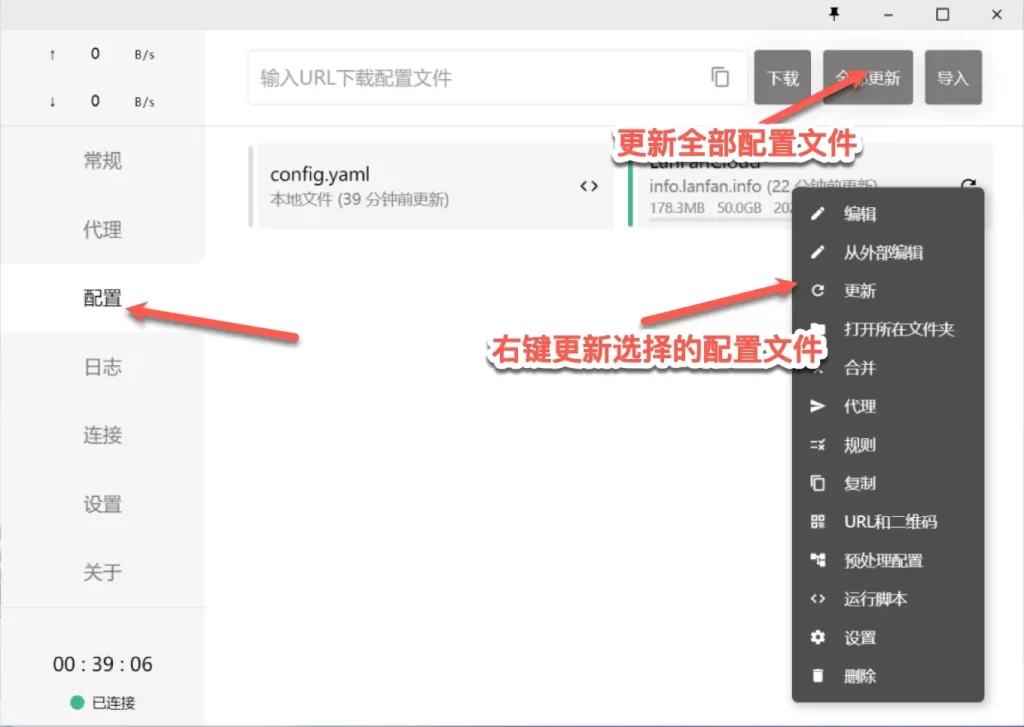1024x727 pixels.
Task: Click the clipboard paste icon beside URL field
Action: coord(721,76)
